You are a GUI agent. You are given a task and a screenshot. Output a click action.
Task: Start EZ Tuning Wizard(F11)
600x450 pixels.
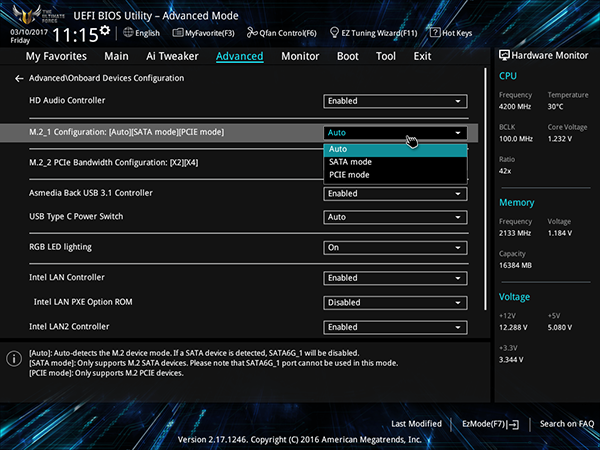(x=375, y=33)
